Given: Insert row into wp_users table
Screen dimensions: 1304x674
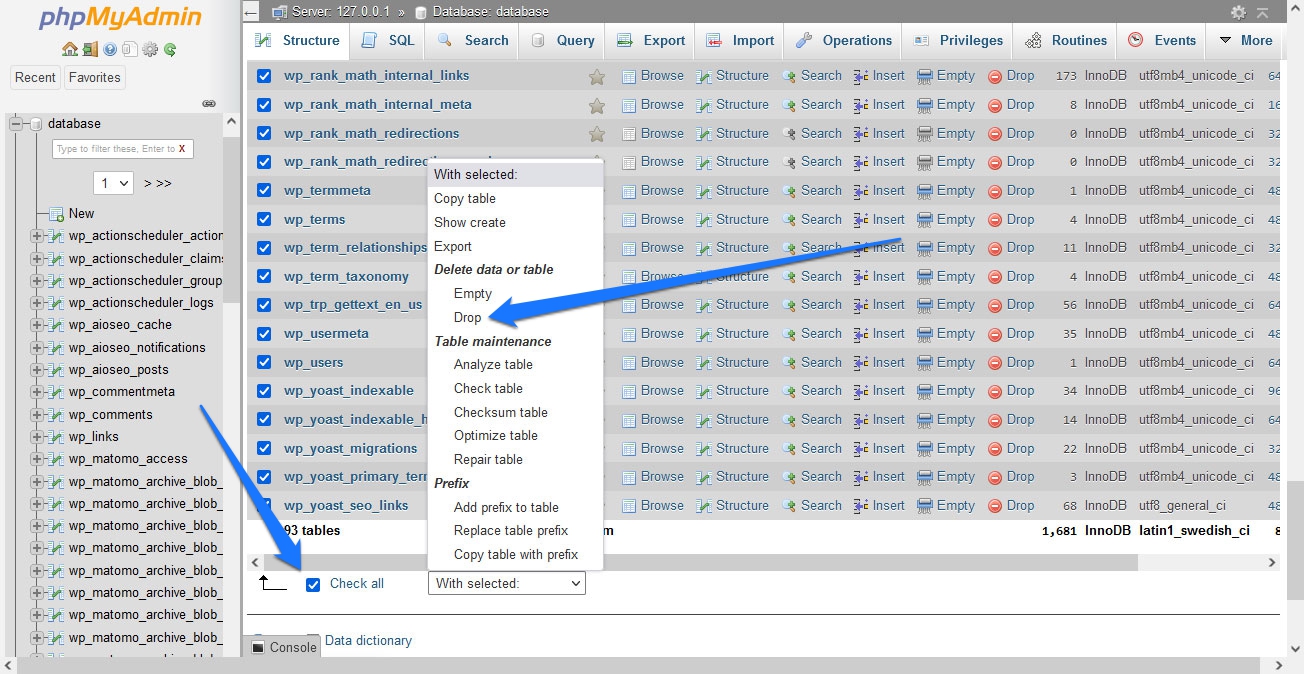Looking at the screenshot, I should tap(879, 362).
